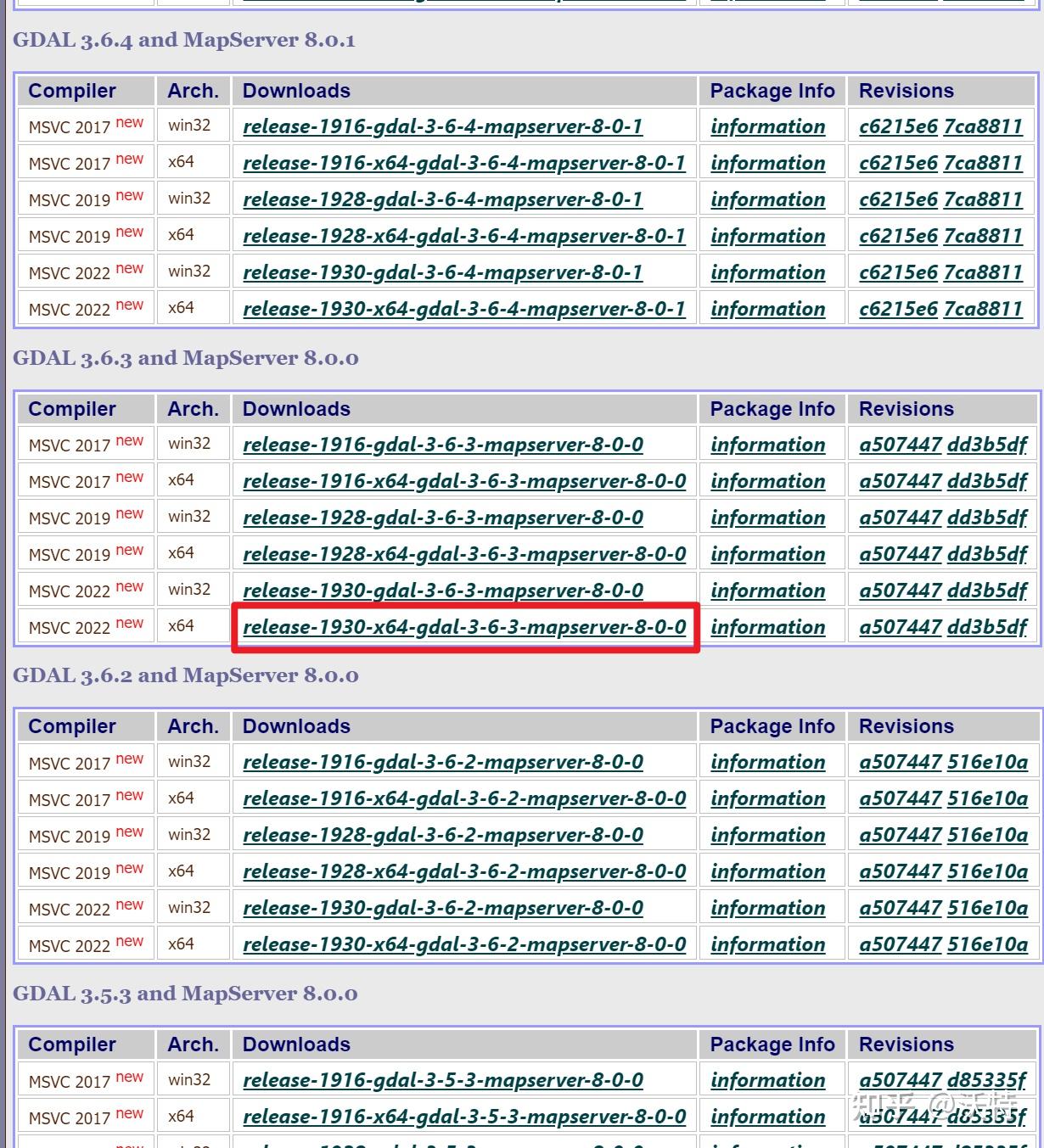
Task: Click revision a507447 in the GDAL 3.6.3 table
Action: (x=900, y=445)
